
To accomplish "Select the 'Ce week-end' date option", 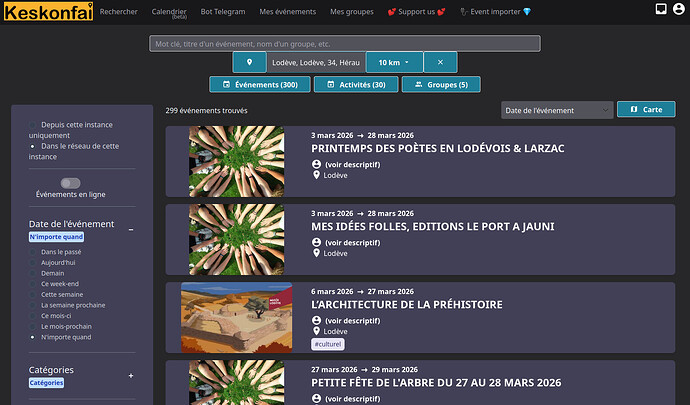I will (32, 284).
